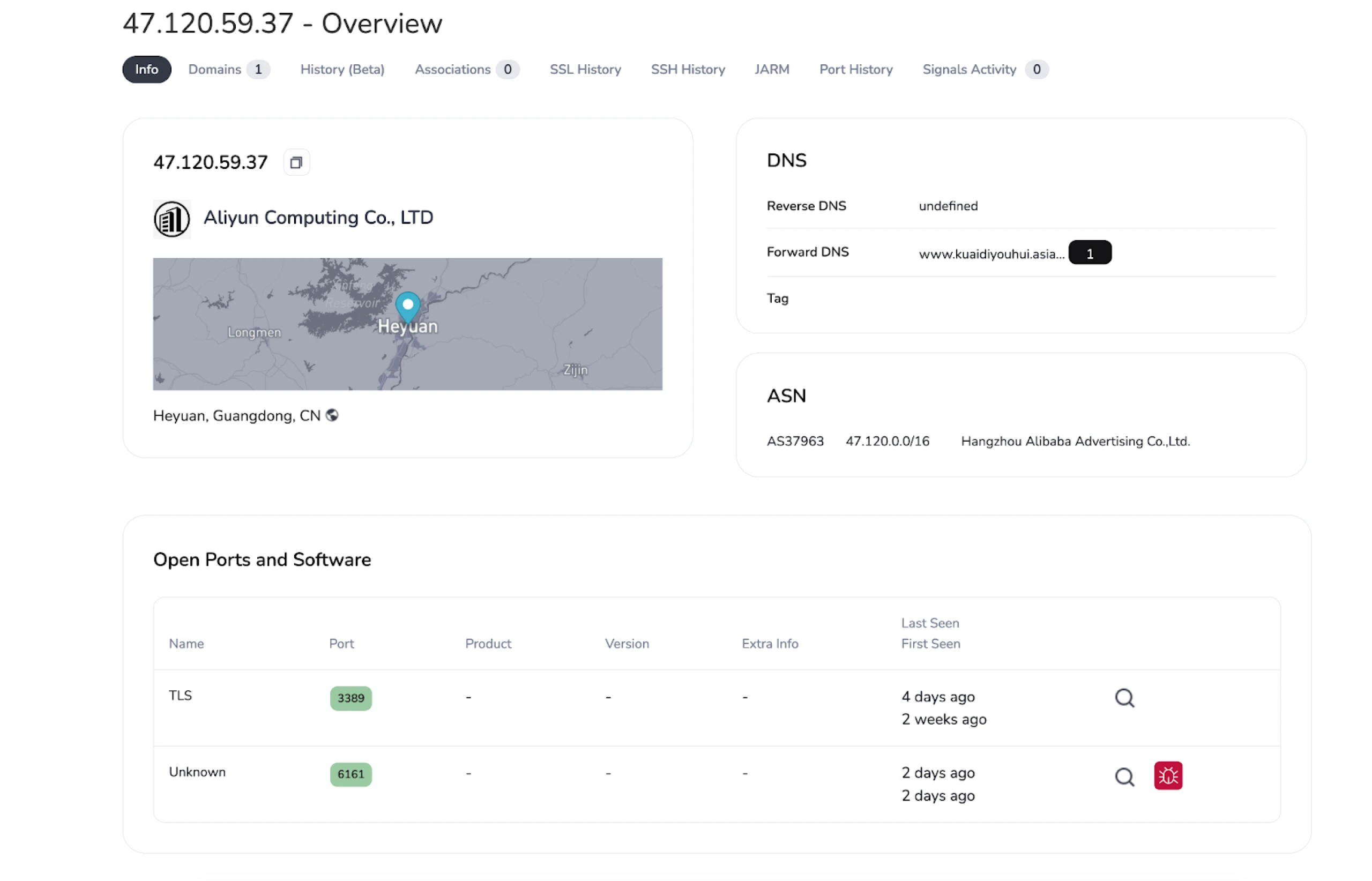Click the Version column header
This screenshot has width=1372, height=881.
click(627, 644)
